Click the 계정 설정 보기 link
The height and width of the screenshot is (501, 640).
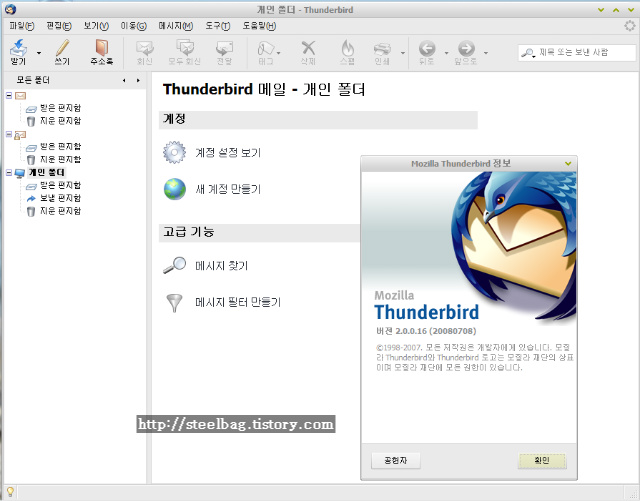pos(228,153)
